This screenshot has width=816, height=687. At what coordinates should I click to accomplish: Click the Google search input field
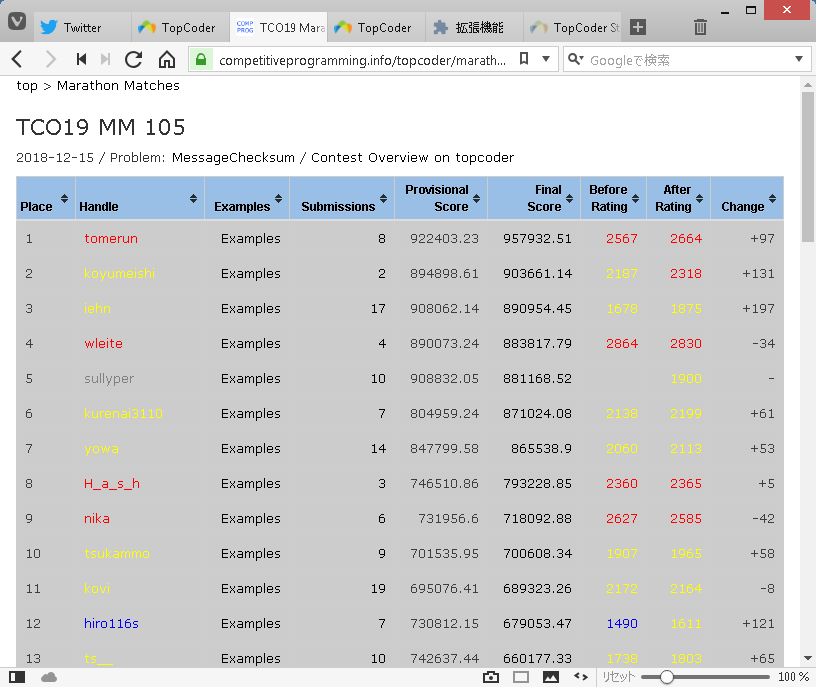688,60
